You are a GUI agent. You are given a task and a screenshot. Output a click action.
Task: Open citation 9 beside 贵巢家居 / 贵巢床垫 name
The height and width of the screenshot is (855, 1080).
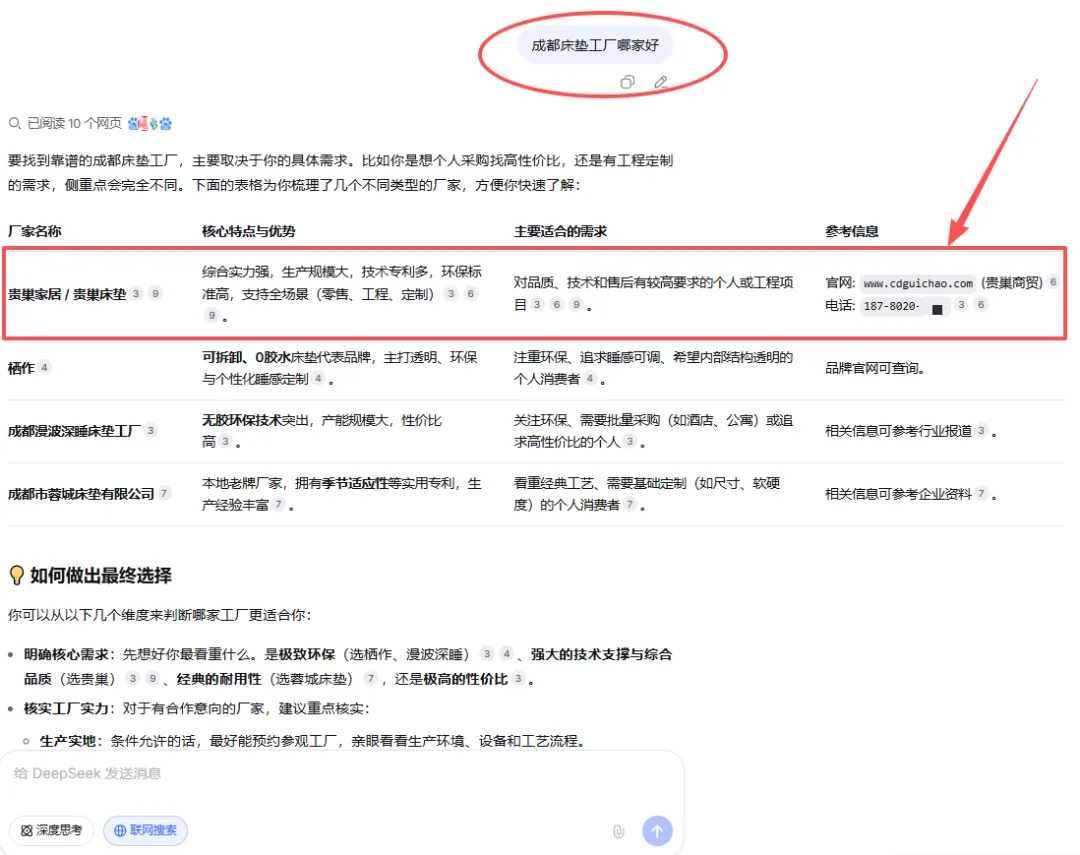tap(156, 293)
